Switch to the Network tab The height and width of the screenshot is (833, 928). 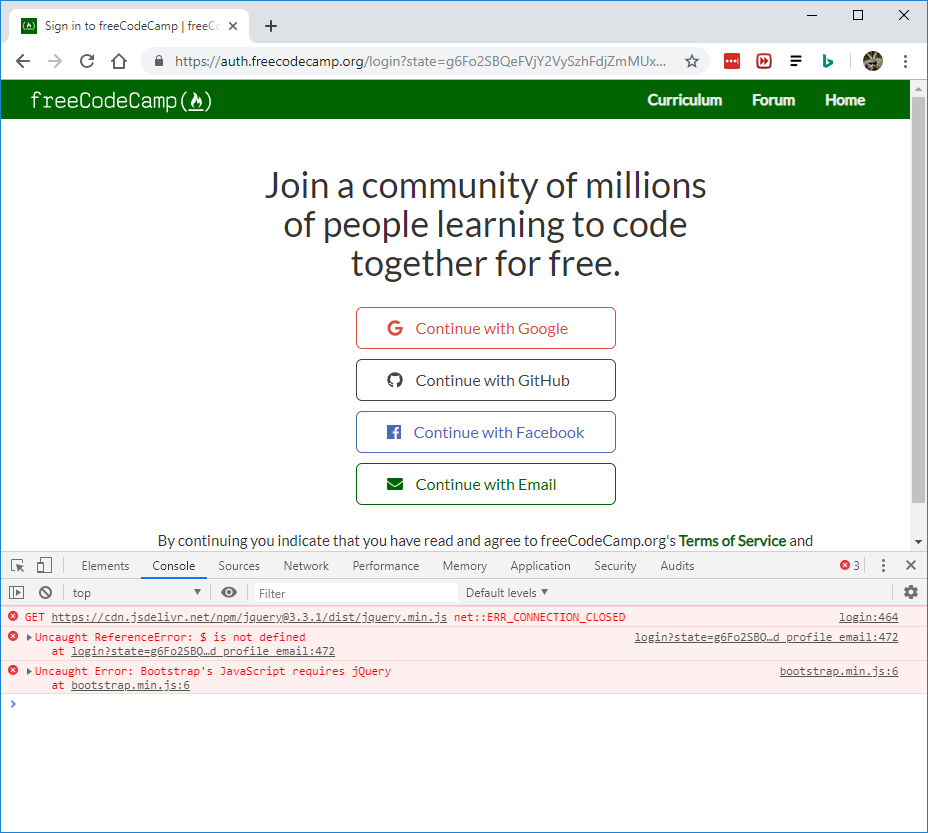(x=305, y=566)
